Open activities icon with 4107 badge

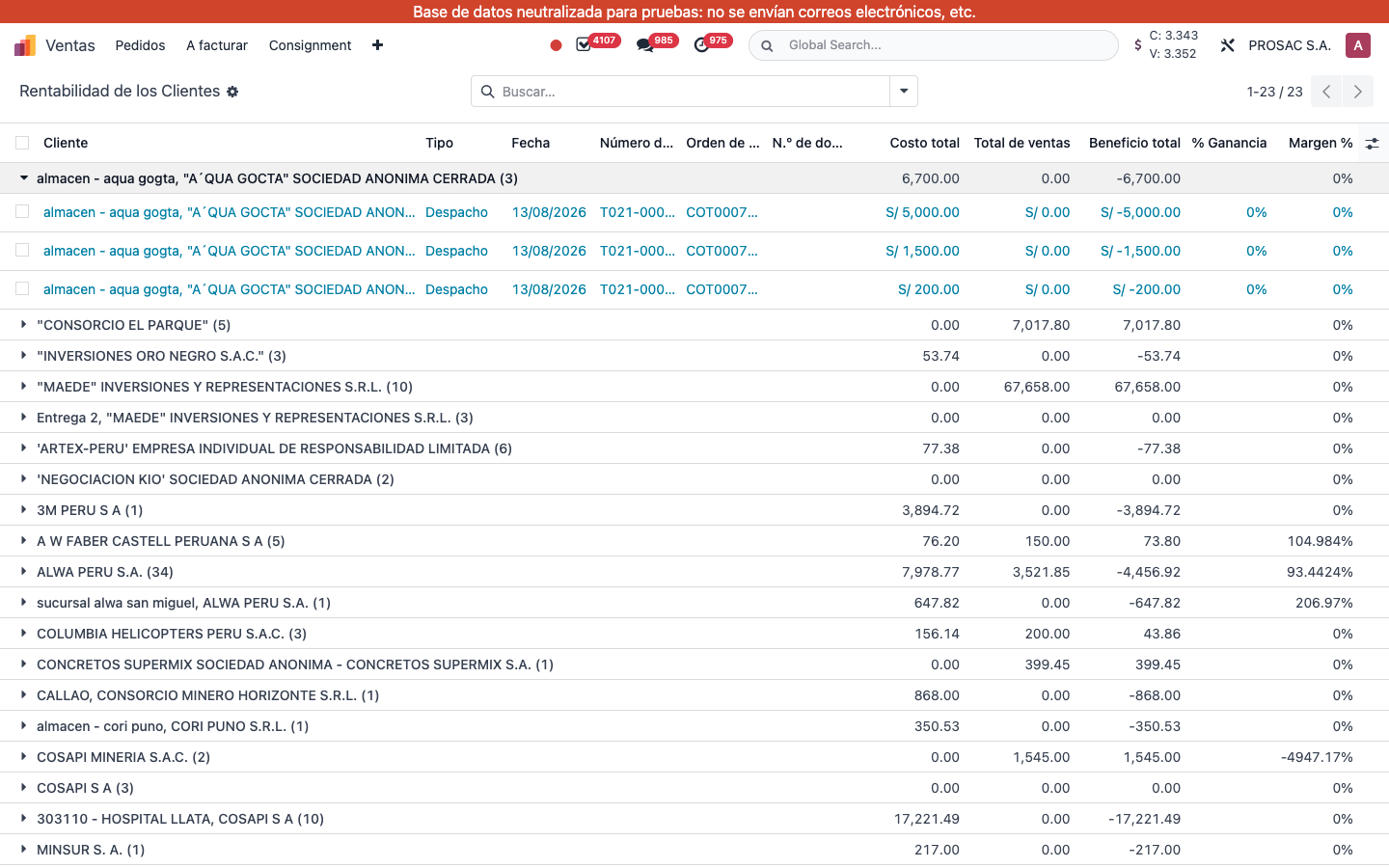[584, 45]
